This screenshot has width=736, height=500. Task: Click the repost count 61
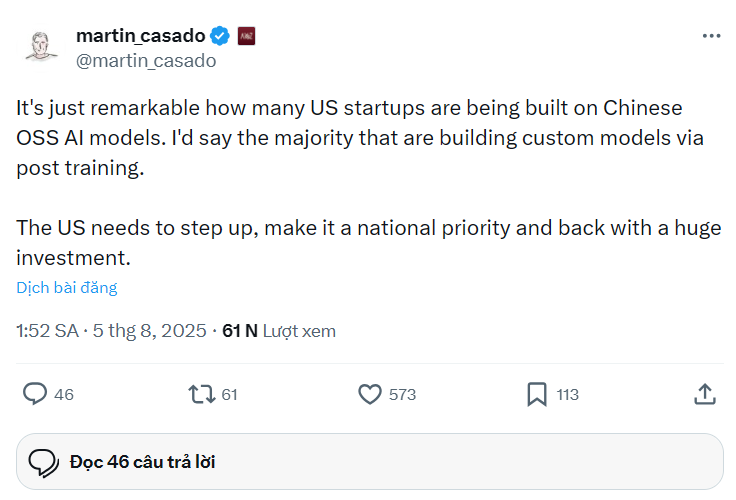coord(230,395)
